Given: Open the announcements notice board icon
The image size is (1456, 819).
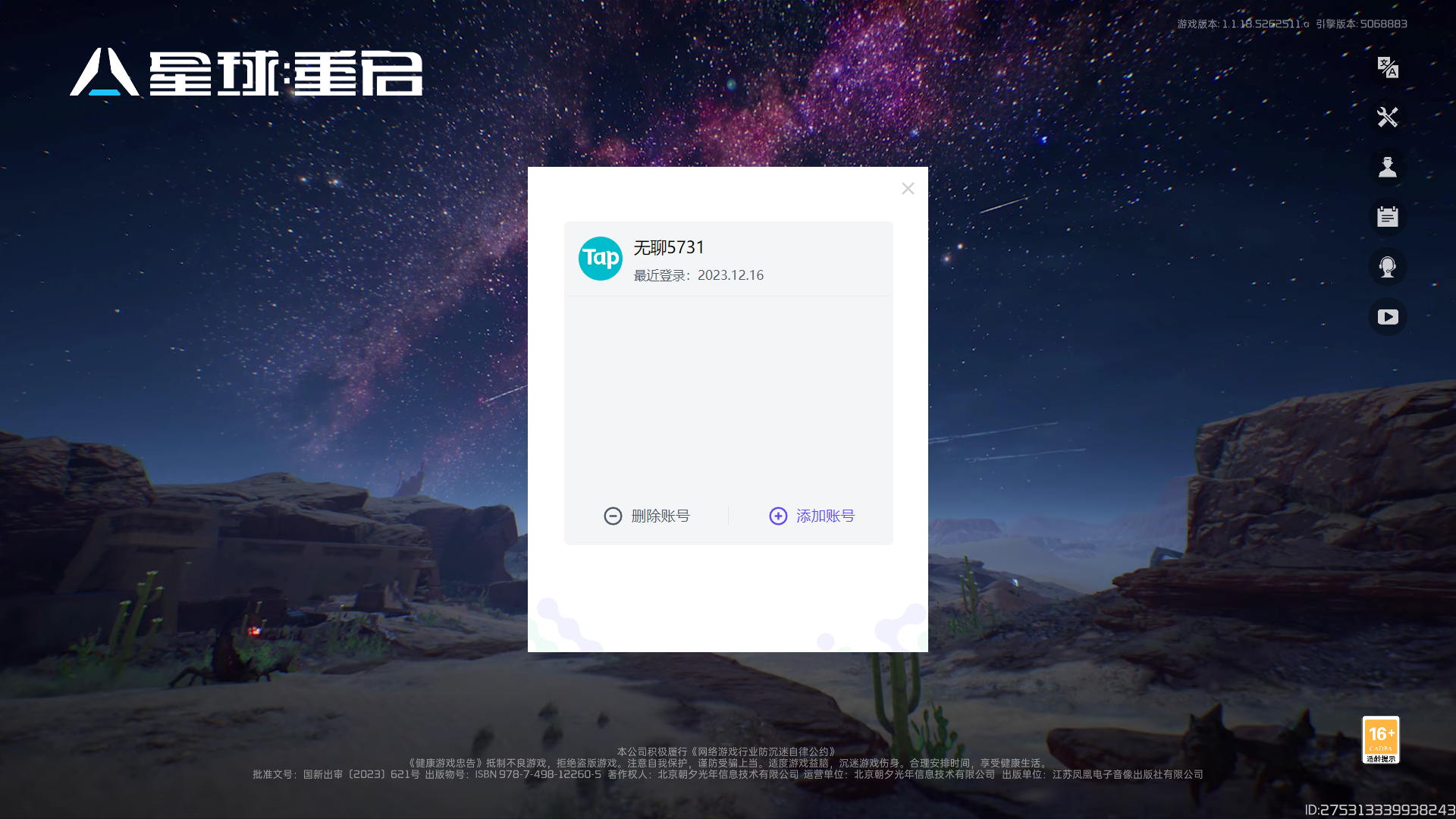Looking at the screenshot, I should (1387, 217).
